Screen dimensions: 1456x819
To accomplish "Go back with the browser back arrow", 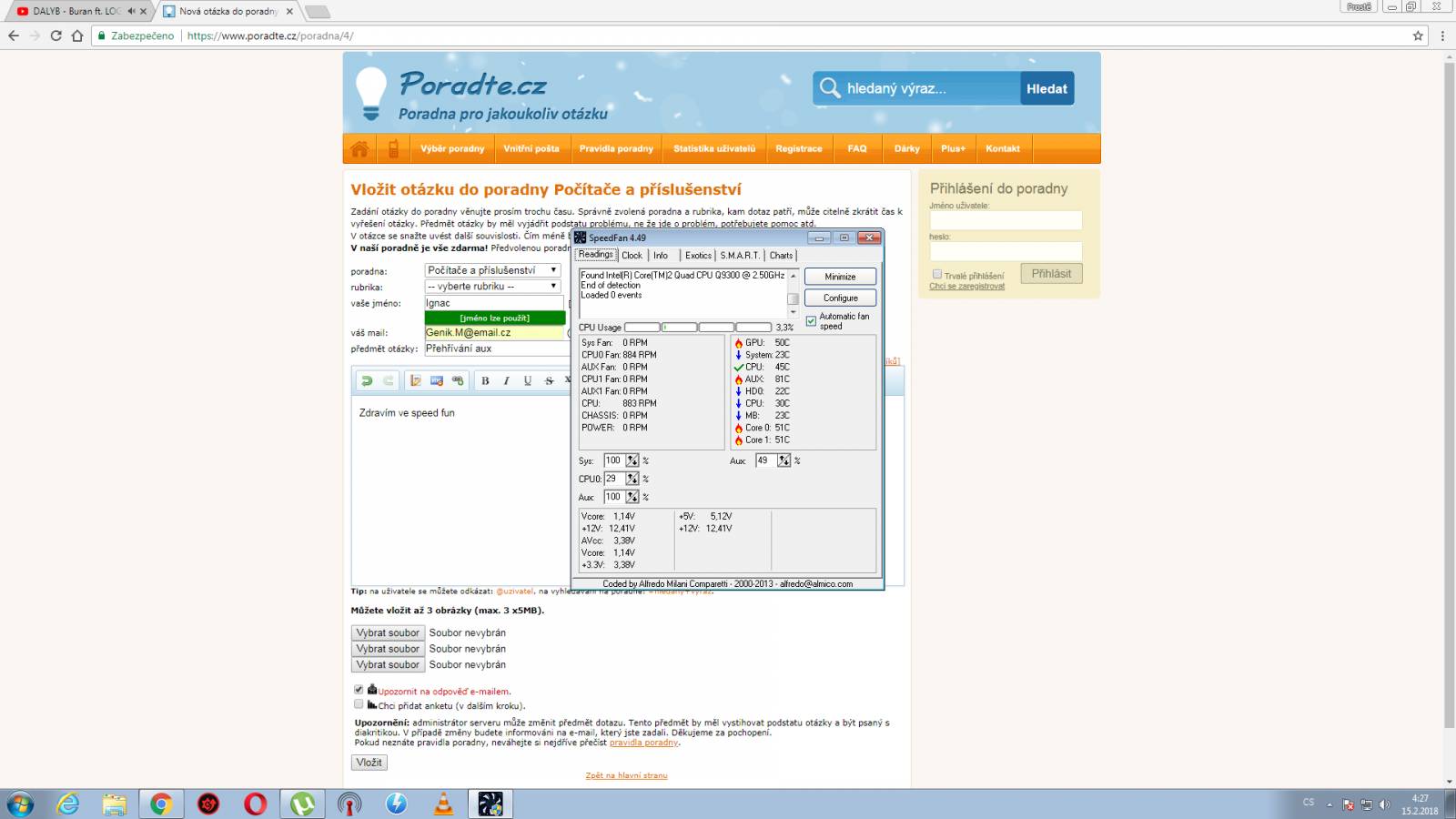I will pos(14,35).
